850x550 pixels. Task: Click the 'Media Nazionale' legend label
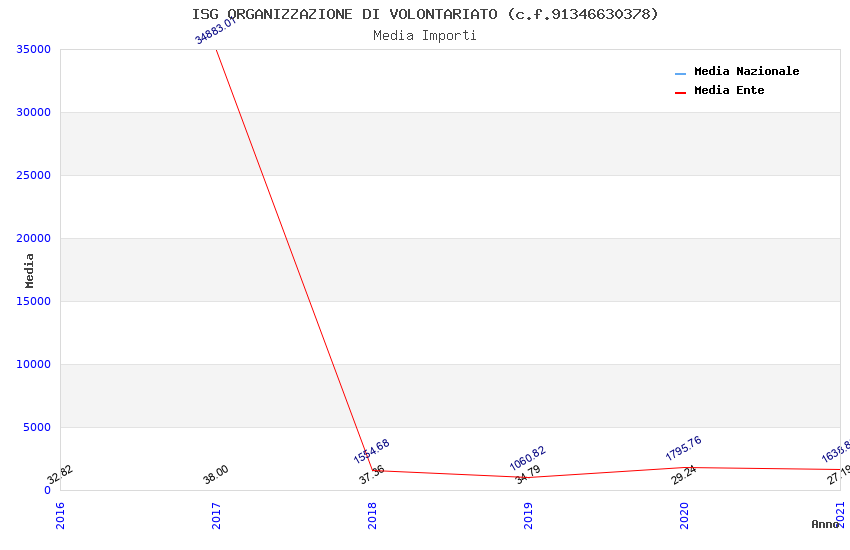tap(746, 71)
